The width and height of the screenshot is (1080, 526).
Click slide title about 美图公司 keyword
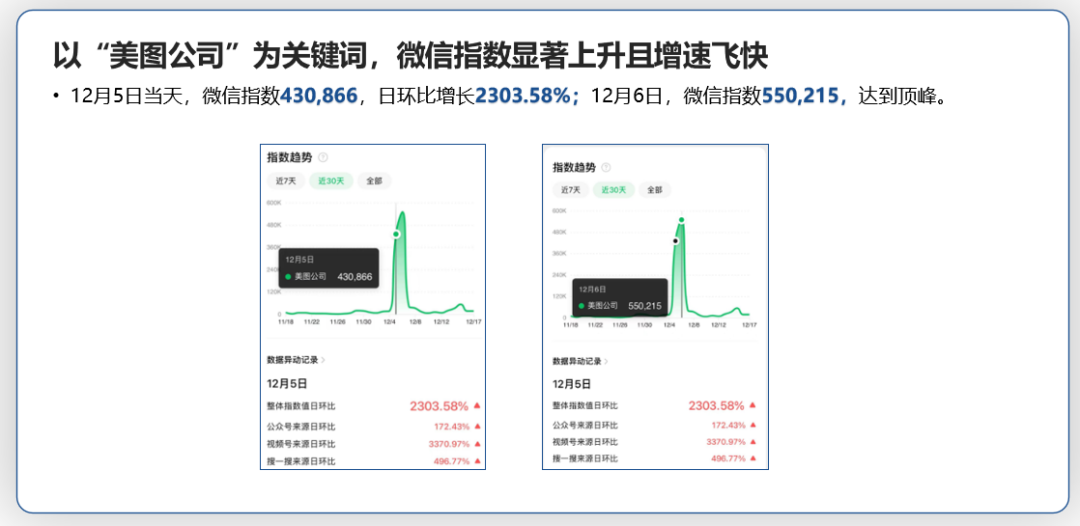click(411, 56)
